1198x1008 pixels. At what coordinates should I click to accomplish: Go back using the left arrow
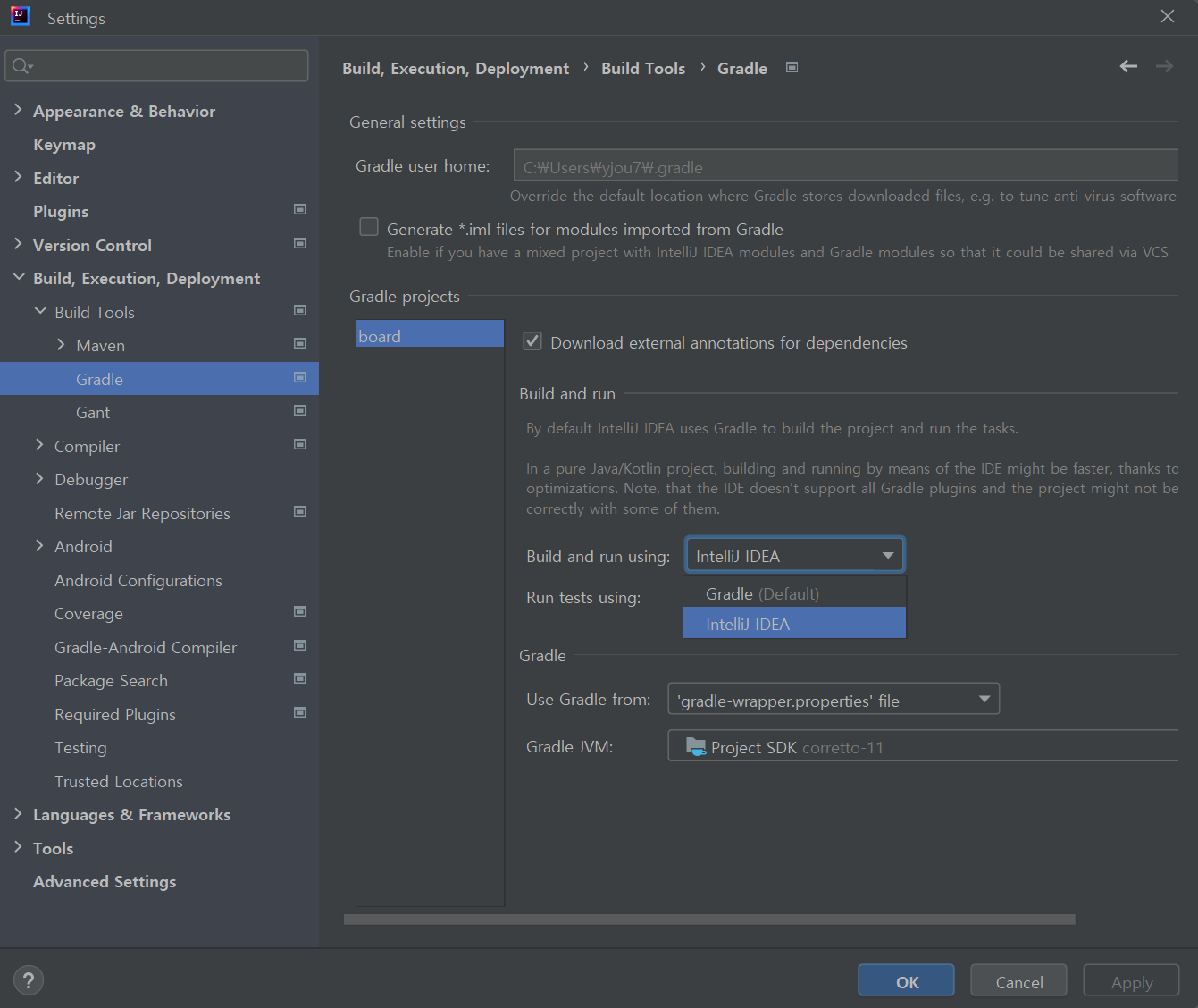tap(1128, 66)
